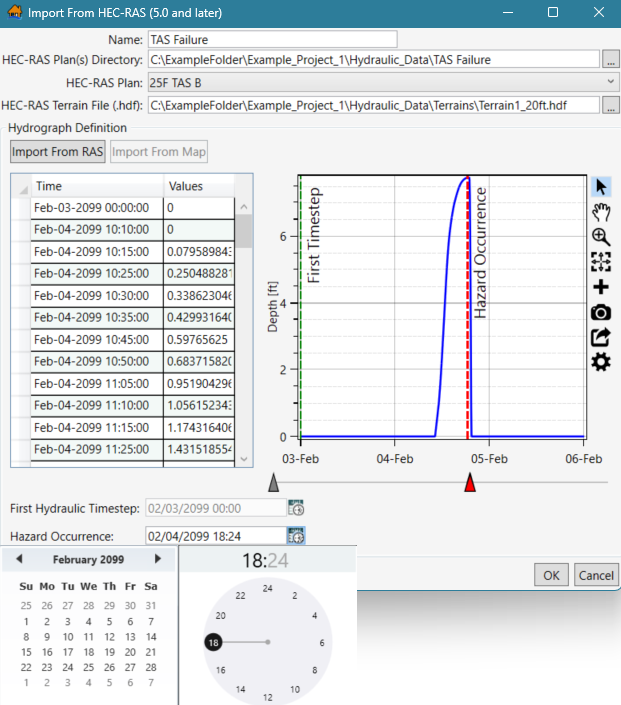Toggle the Hazard Occurrence calendar picker icon
621x705 pixels.
296,536
